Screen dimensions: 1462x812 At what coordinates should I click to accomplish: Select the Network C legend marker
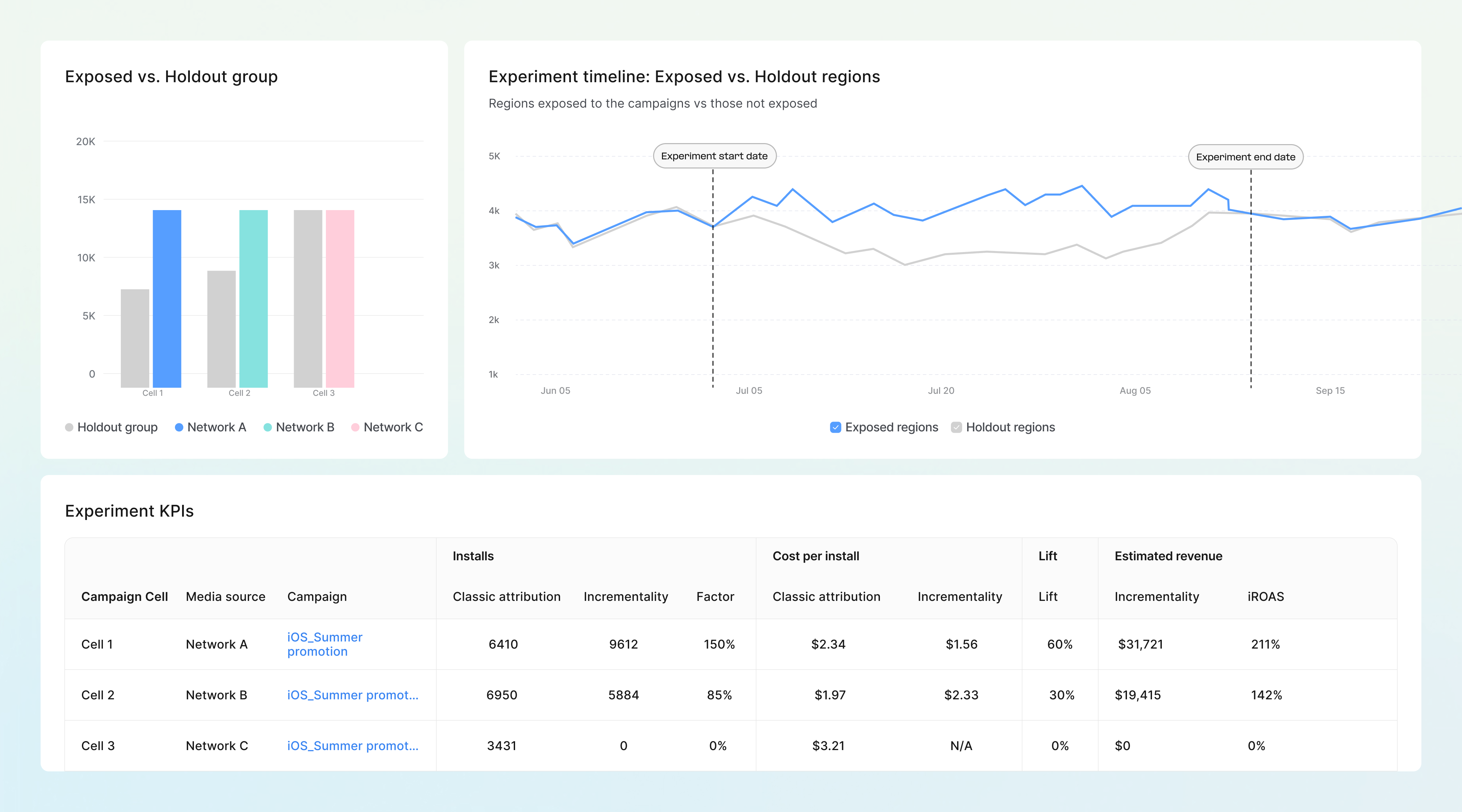pos(356,427)
